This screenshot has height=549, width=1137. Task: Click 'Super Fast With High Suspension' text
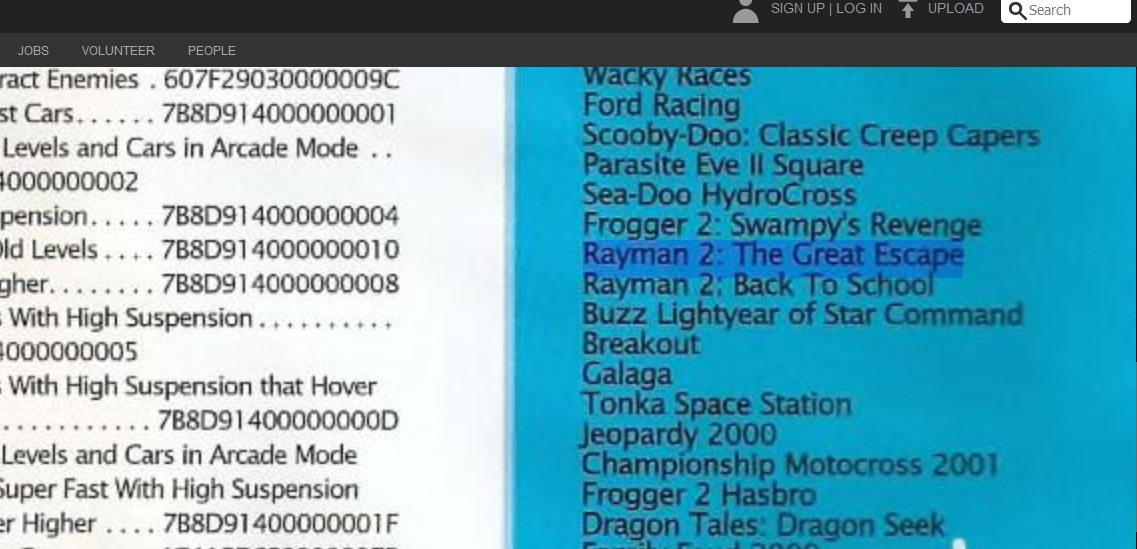coord(178,490)
